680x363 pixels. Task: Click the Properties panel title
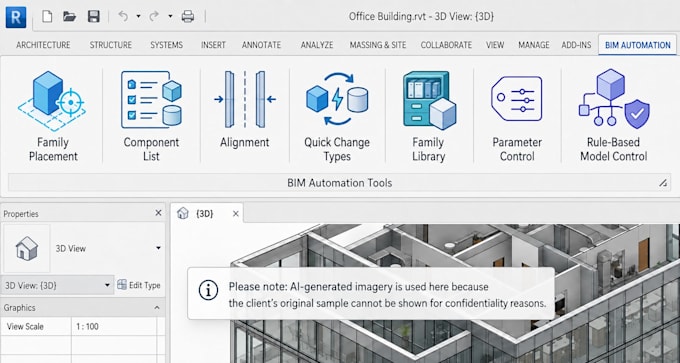21,214
